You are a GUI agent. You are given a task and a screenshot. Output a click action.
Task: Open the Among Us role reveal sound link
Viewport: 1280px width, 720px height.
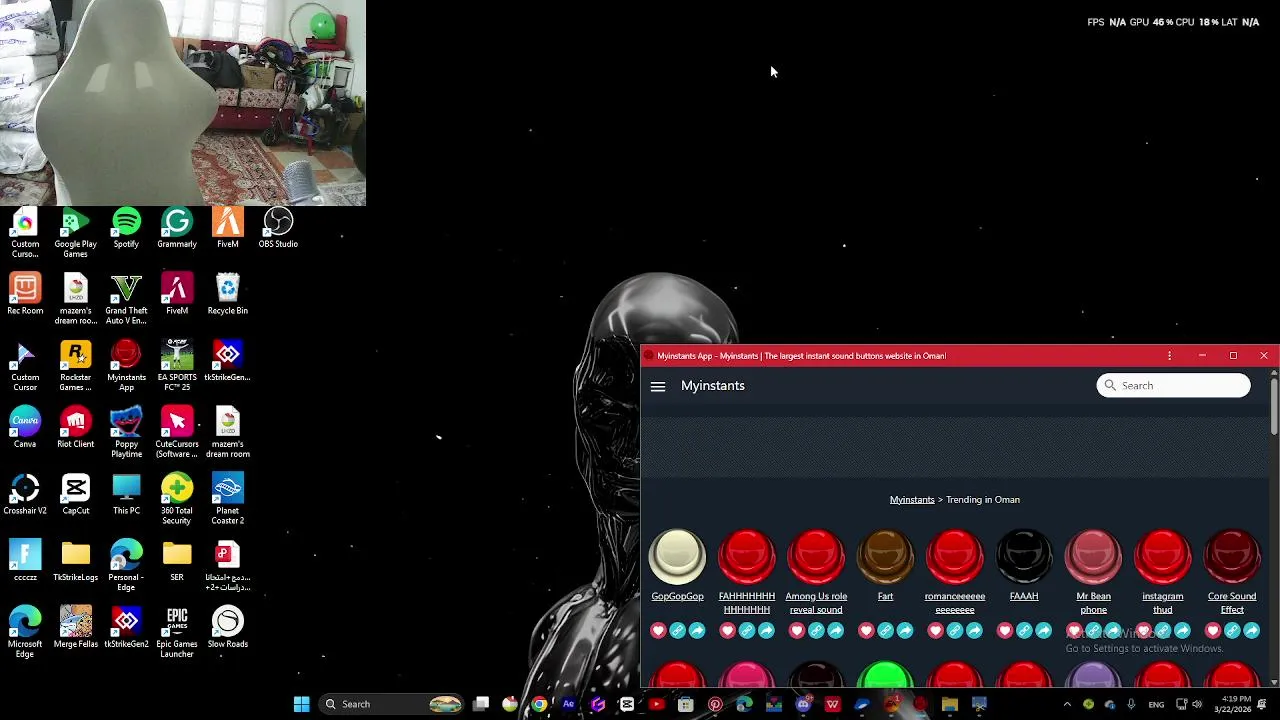[x=816, y=603]
